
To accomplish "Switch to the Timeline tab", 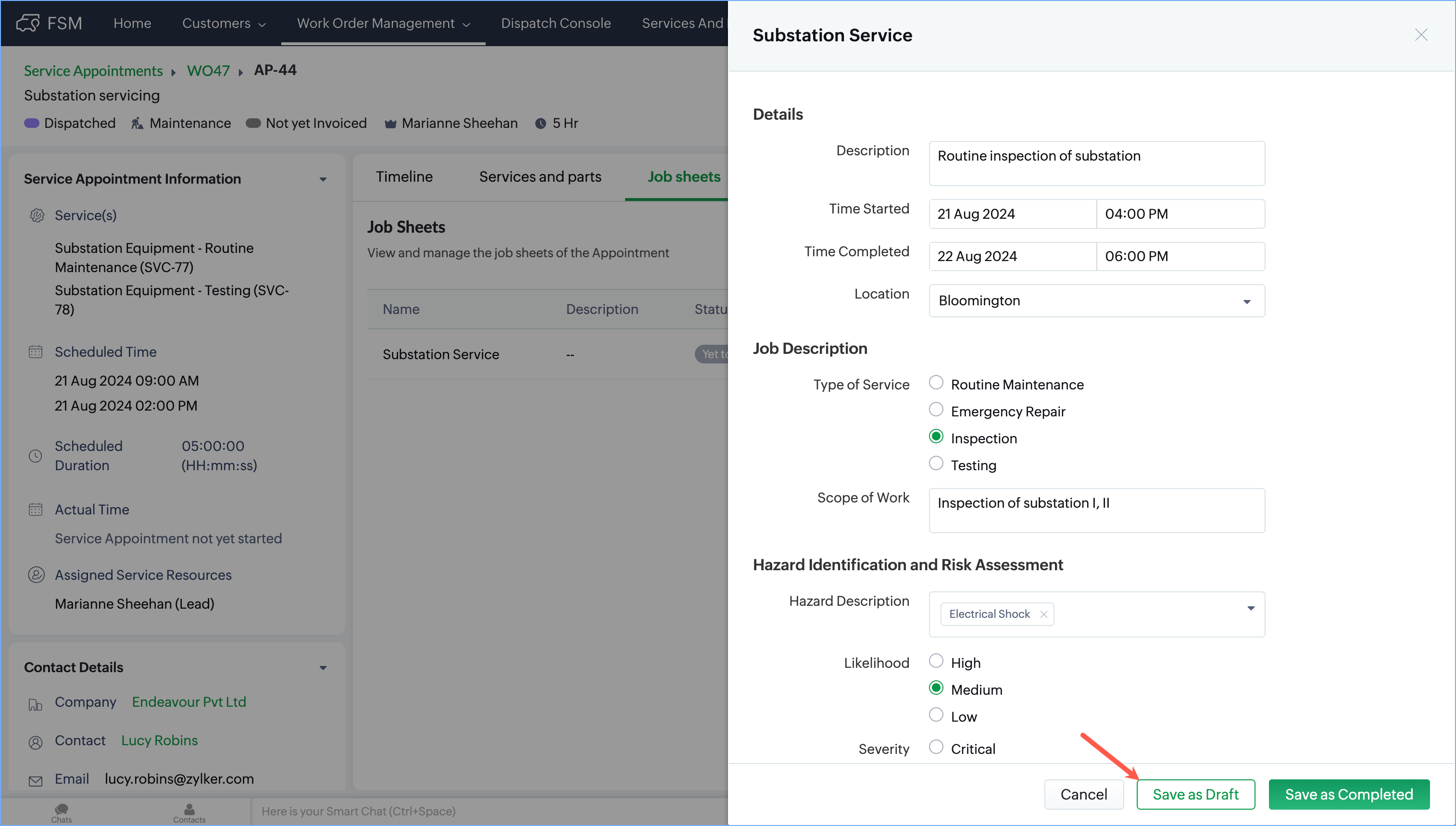I will [404, 177].
